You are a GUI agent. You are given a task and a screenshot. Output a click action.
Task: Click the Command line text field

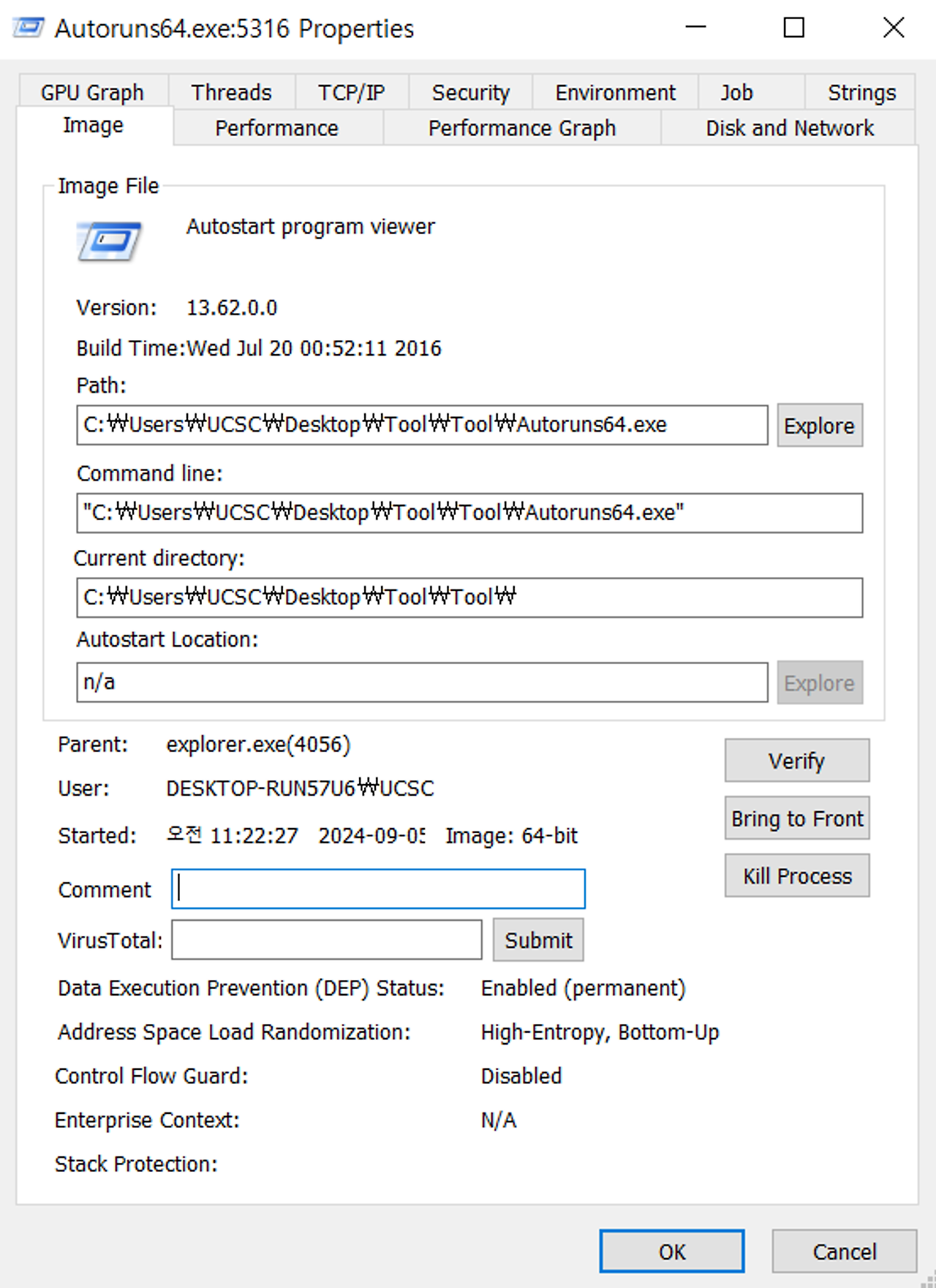pyautogui.click(x=469, y=513)
